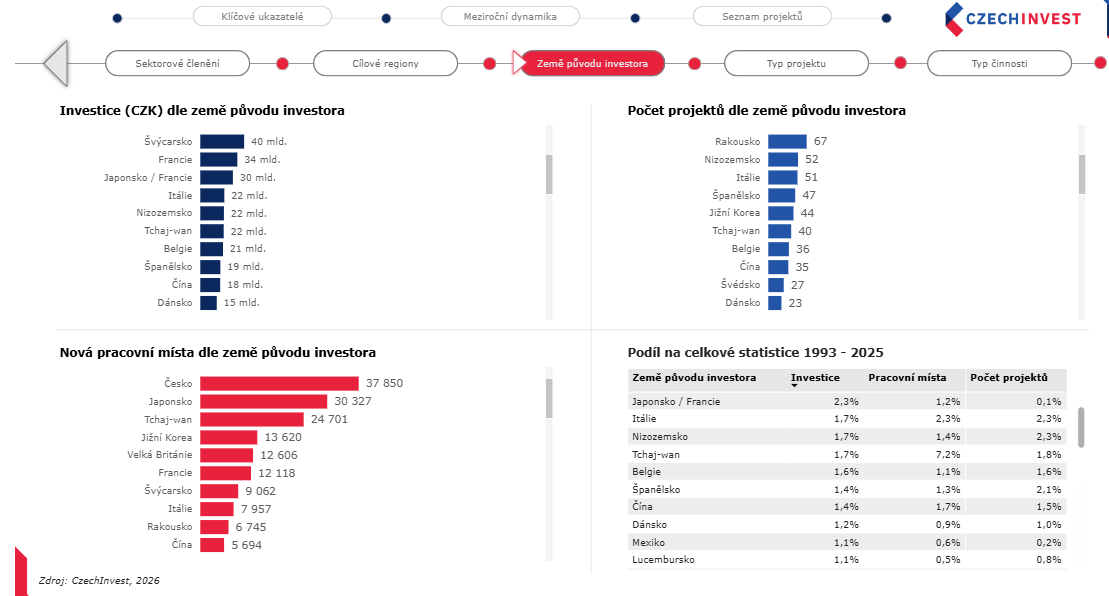Click the scrollbar thumb of the investment chart
1109x596 pixels.
pyautogui.click(x=549, y=174)
